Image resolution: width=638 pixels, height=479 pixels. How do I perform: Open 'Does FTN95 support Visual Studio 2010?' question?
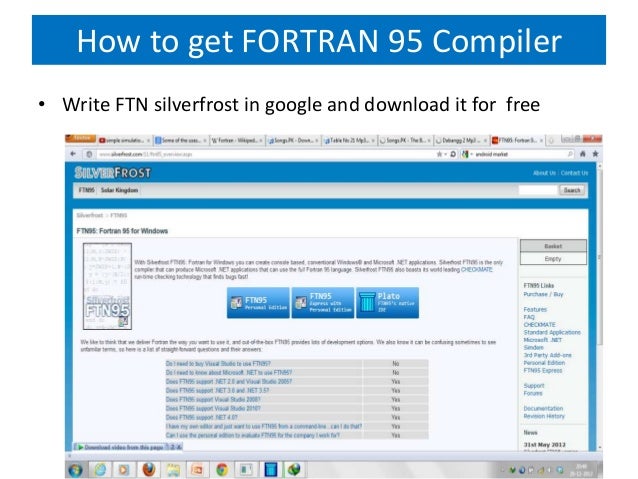213,408
